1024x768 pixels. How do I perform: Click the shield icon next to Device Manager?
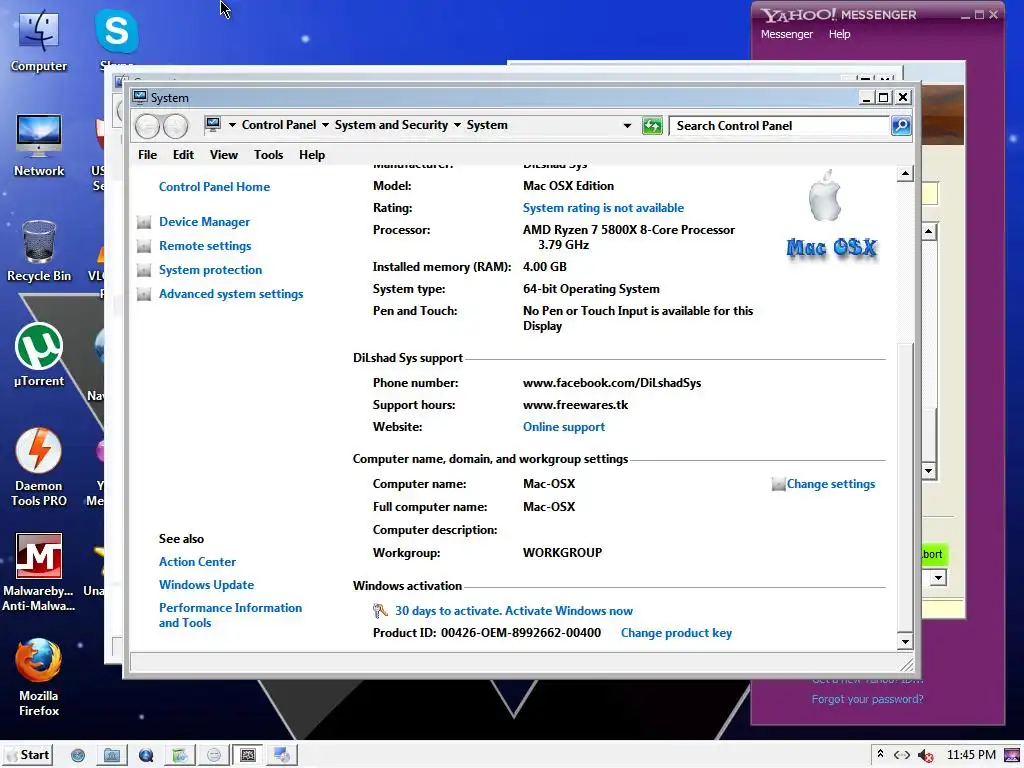click(144, 222)
